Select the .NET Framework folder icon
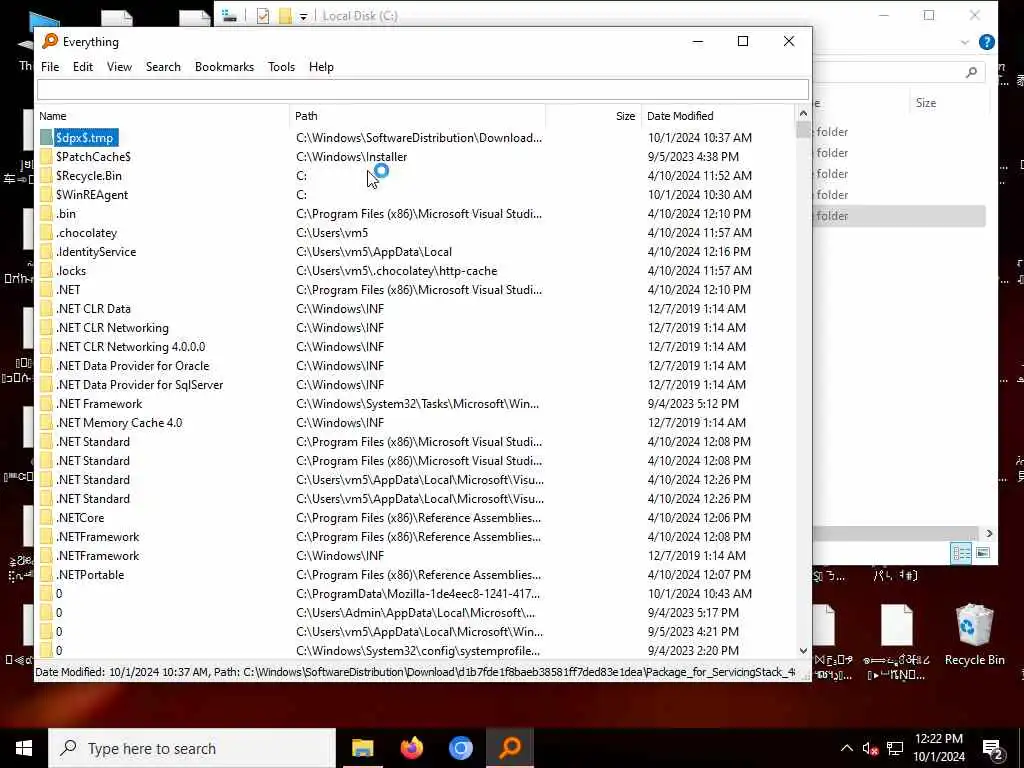Screen dimensions: 1024x768 pos(46,404)
